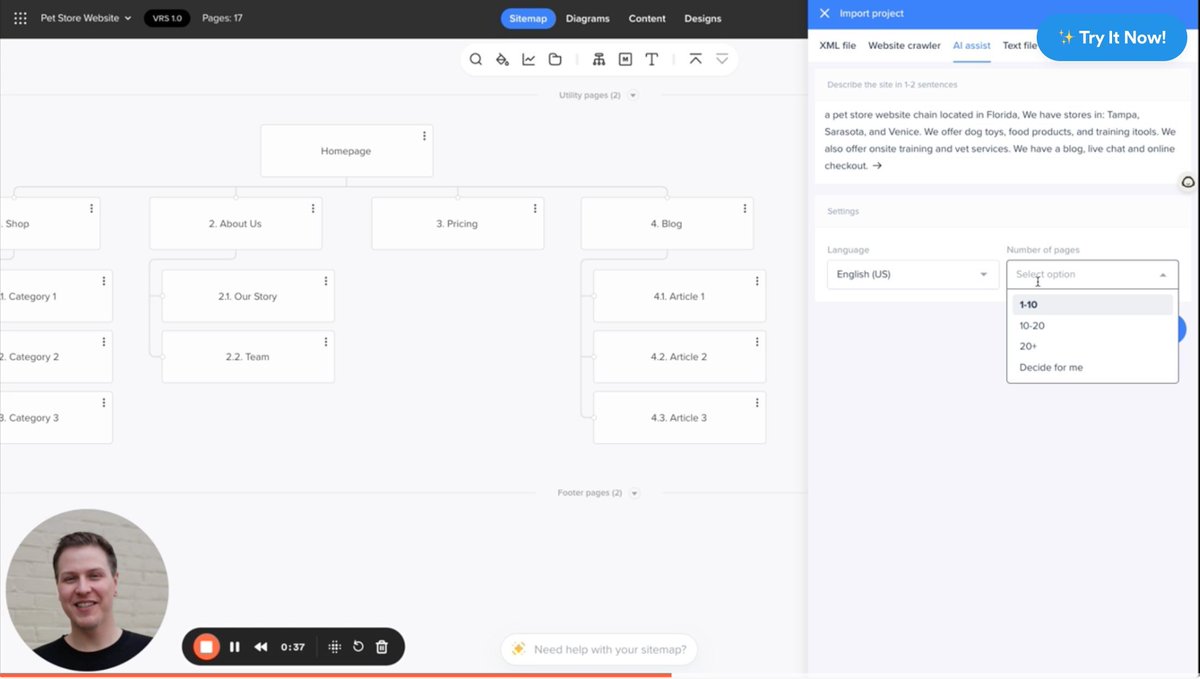Click the Need help with your sitemap field
The width and height of the screenshot is (1200, 679).
pyautogui.click(x=599, y=649)
